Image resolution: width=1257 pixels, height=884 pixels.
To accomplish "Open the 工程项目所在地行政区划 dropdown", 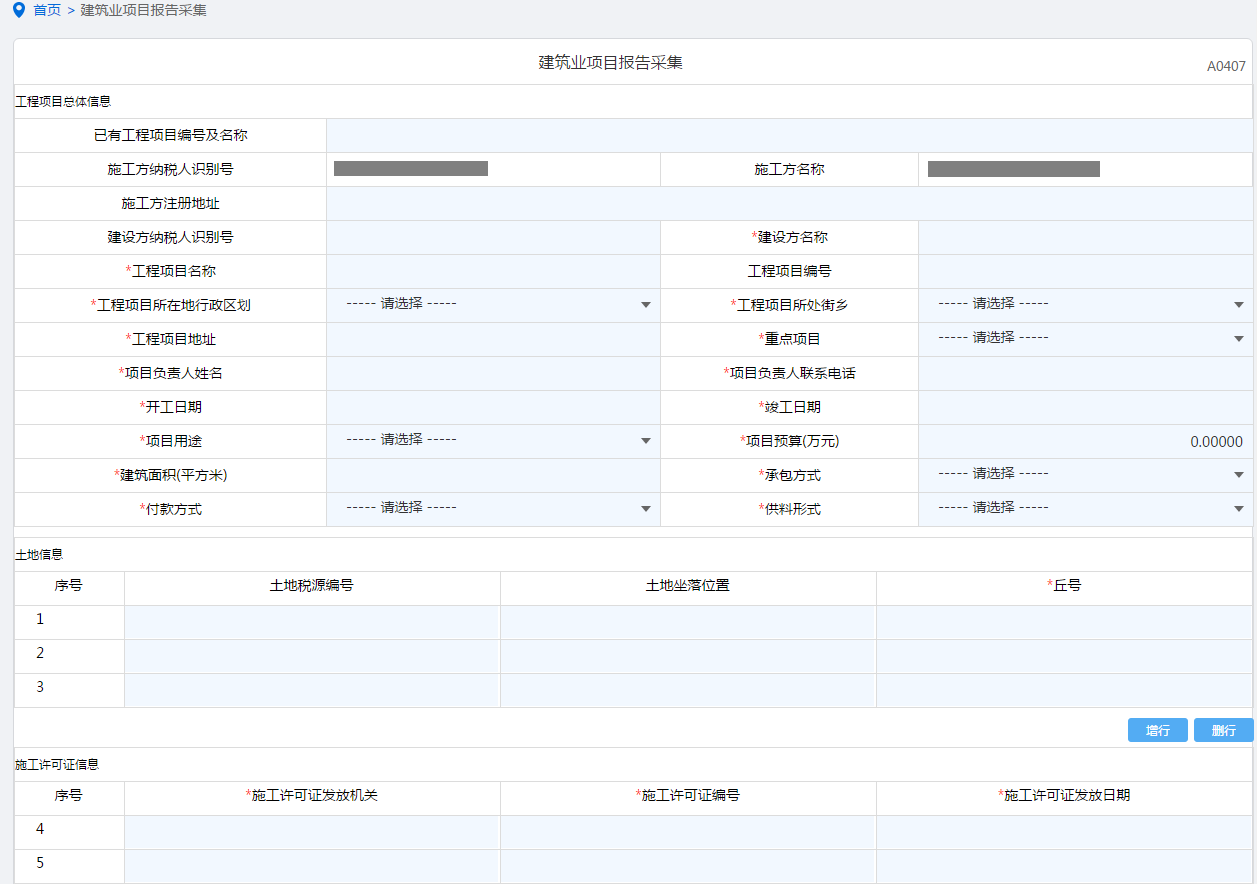I will click(x=493, y=305).
